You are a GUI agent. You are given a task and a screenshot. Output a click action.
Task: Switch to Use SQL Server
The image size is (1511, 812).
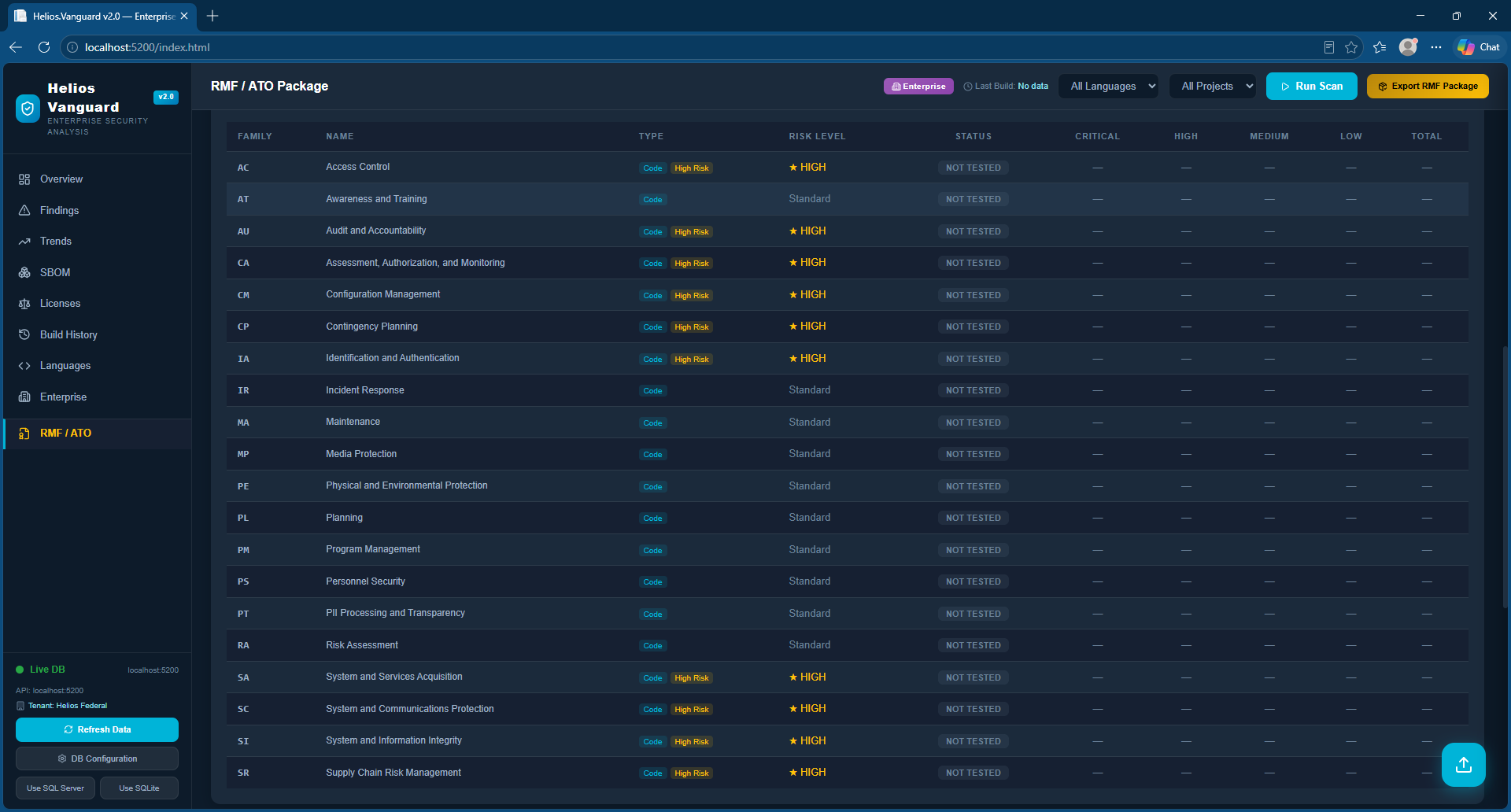click(x=55, y=788)
